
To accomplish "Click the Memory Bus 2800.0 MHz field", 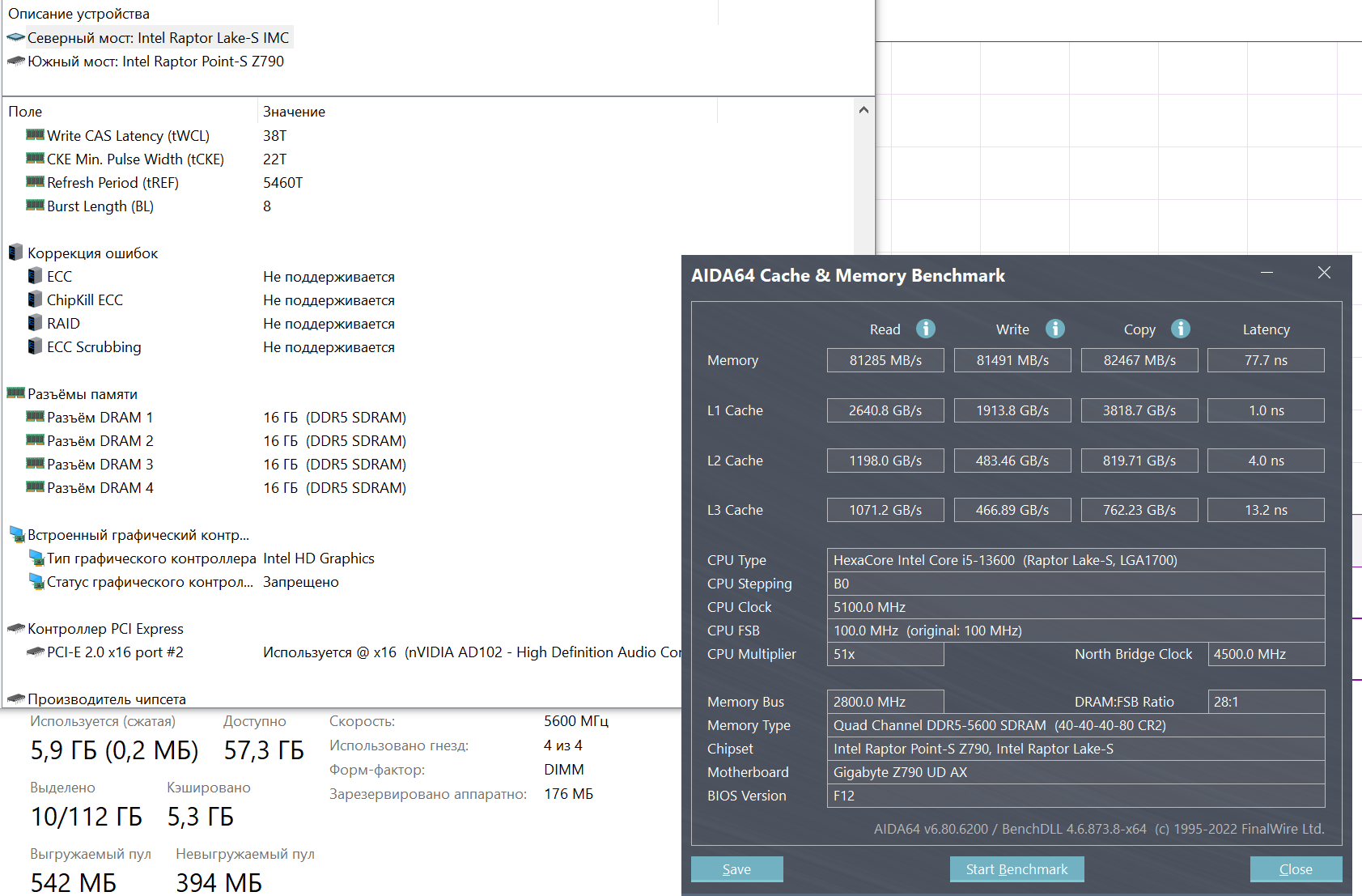I will 885,702.
